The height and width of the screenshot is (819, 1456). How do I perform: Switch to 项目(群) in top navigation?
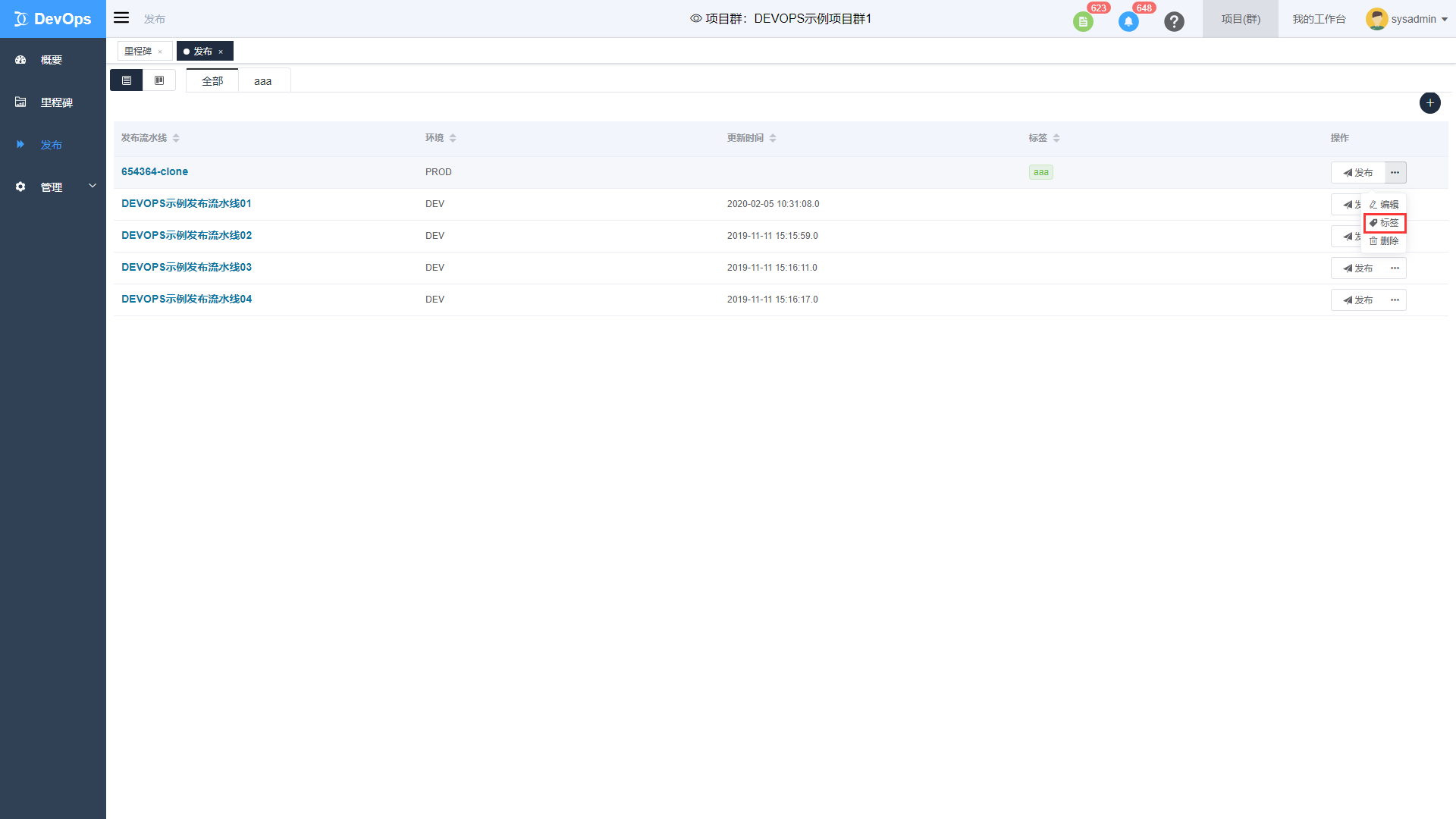(1241, 19)
